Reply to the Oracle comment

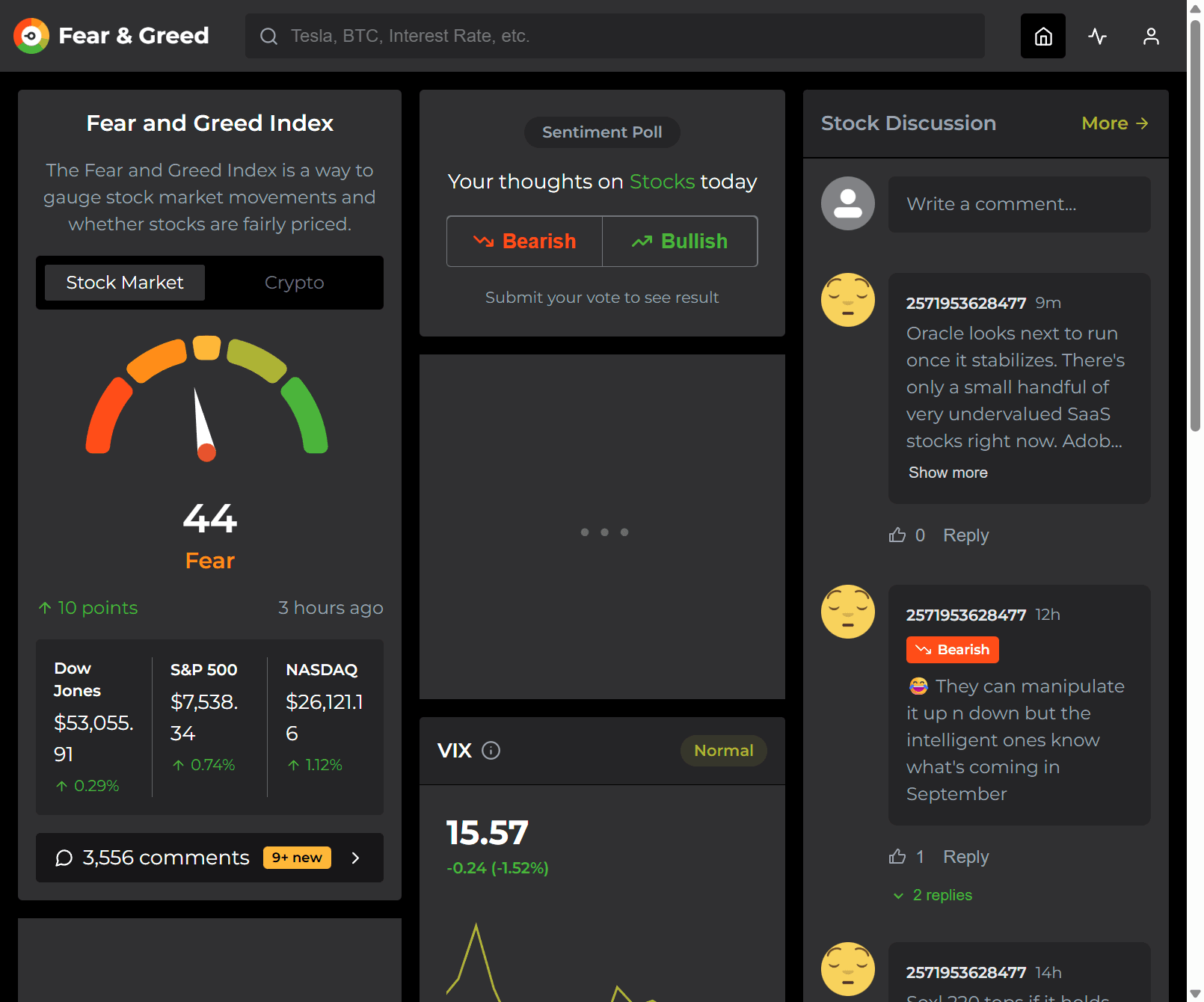tap(965, 535)
